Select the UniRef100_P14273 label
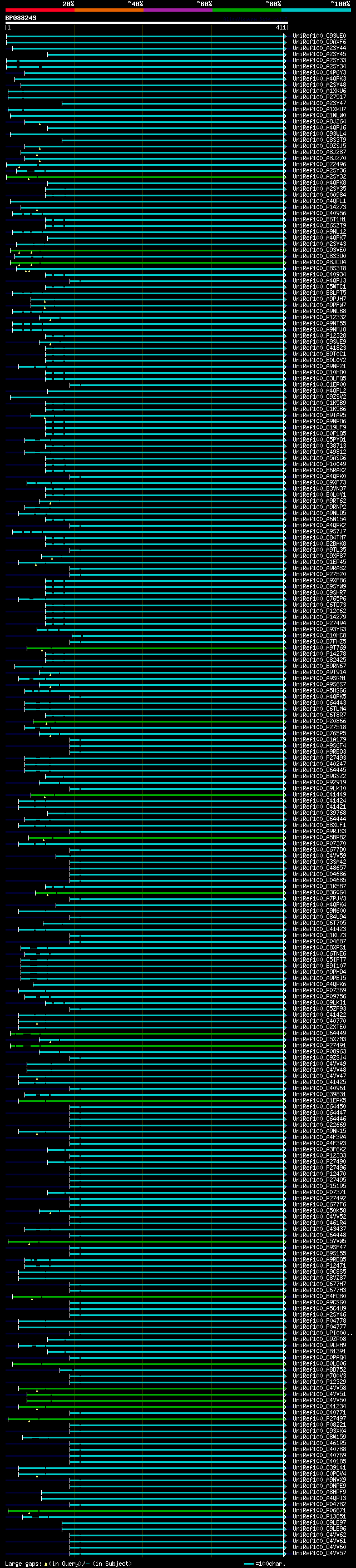 (319, 207)
